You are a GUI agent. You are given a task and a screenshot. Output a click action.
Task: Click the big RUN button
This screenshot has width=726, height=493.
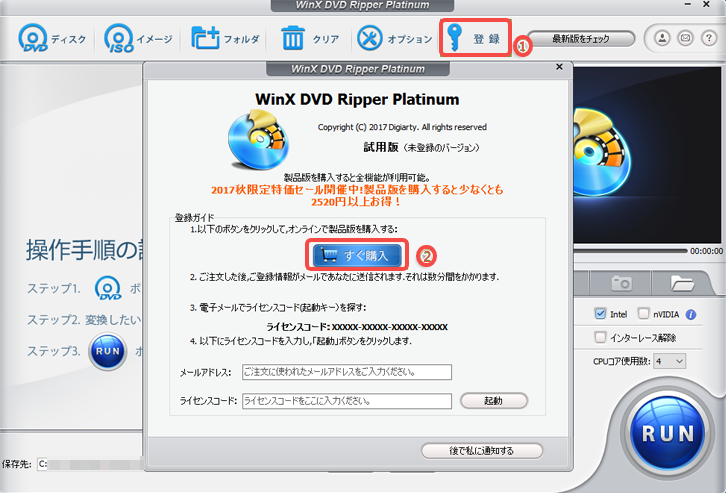(668, 433)
